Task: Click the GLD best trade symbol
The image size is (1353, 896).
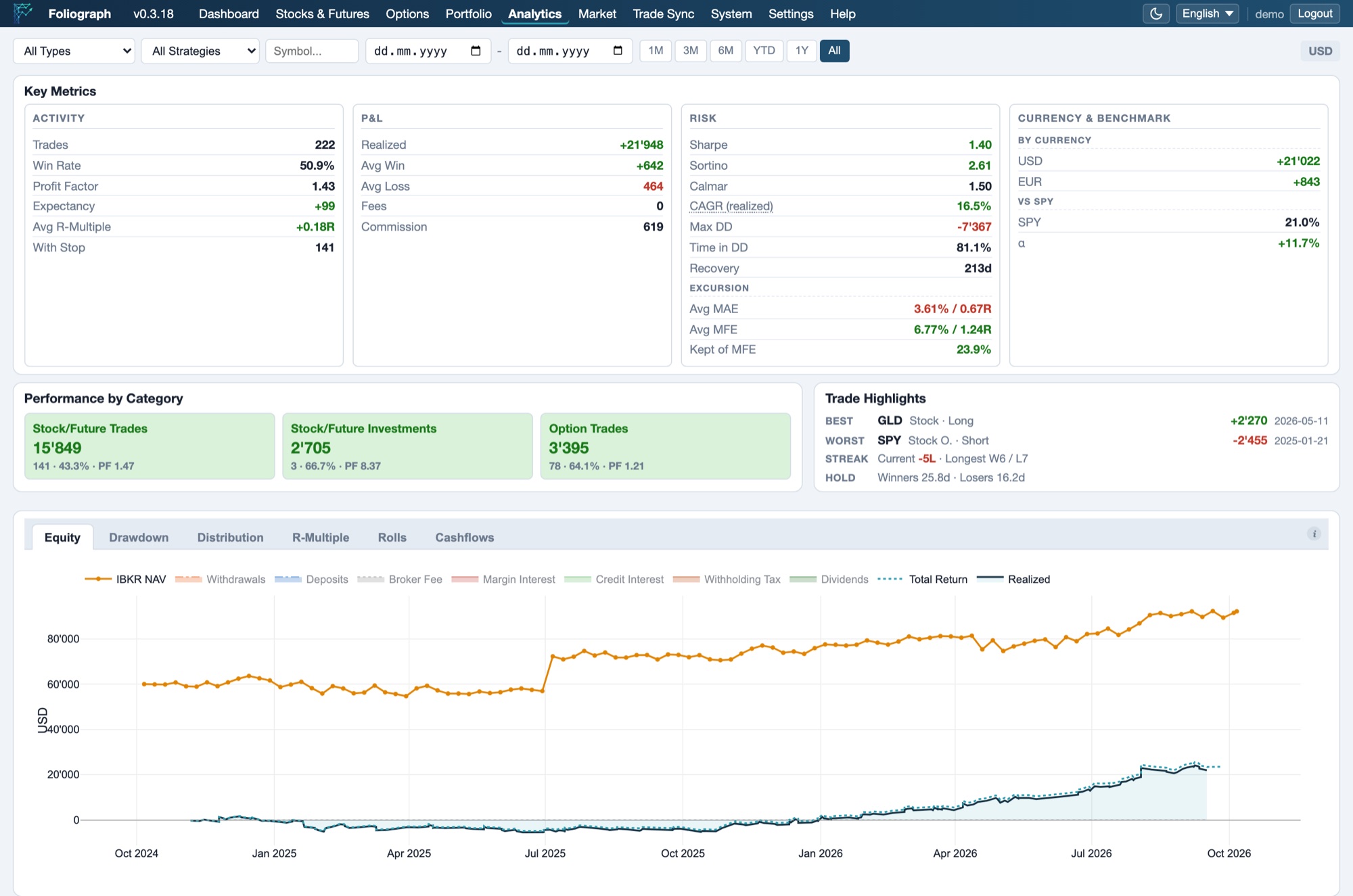Action: point(890,421)
